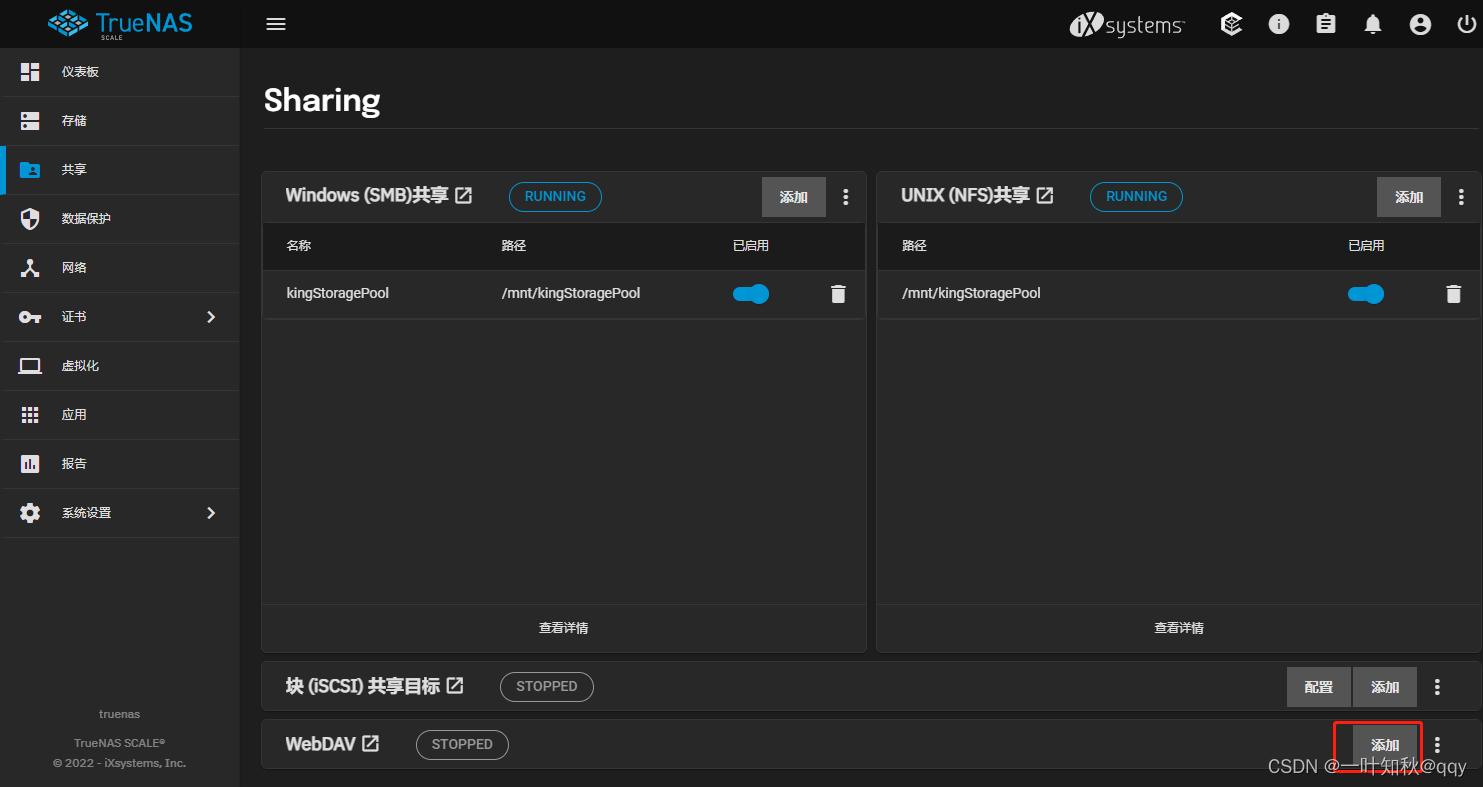Viewport: 1483px width, 787px height.
Task: Click 添加 in the NFS shares card
Action: [1409, 197]
